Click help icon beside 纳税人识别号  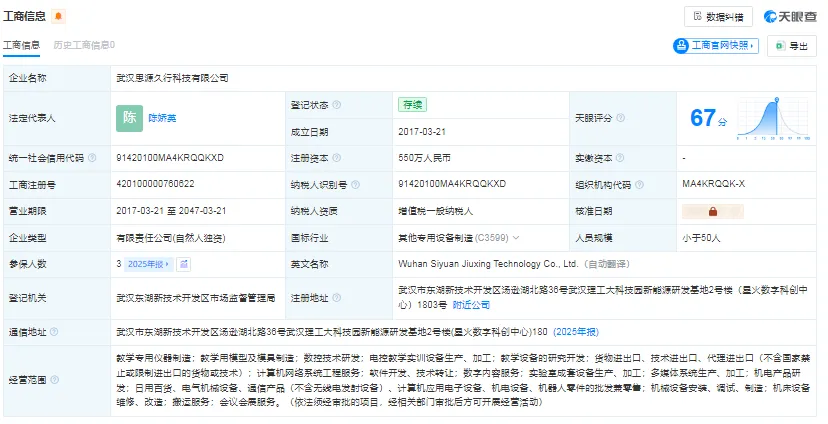[355, 185]
